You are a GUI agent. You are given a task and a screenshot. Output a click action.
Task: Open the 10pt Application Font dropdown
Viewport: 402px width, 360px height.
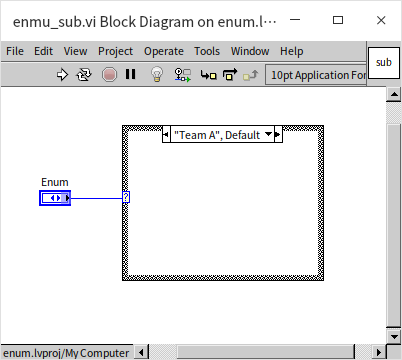316,75
